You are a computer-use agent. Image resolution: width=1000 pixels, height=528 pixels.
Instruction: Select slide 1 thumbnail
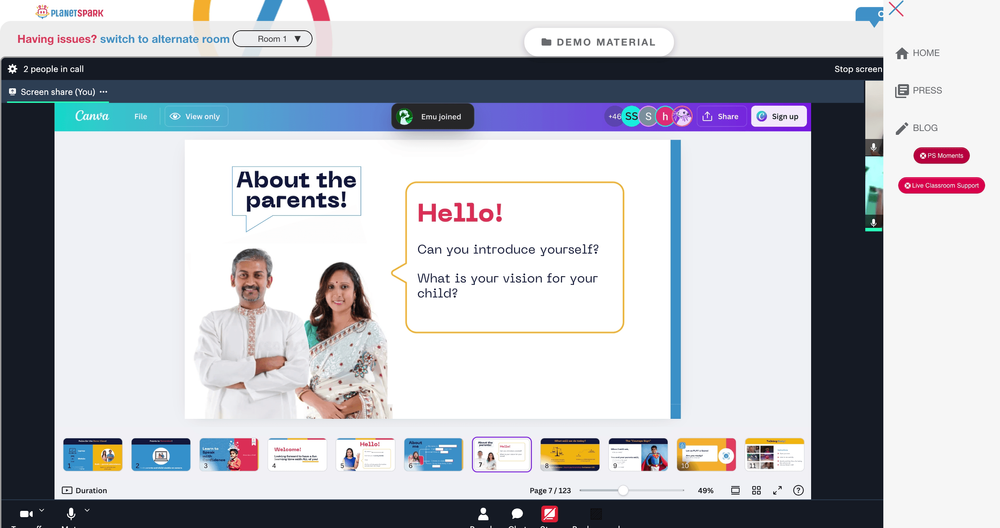(92, 455)
